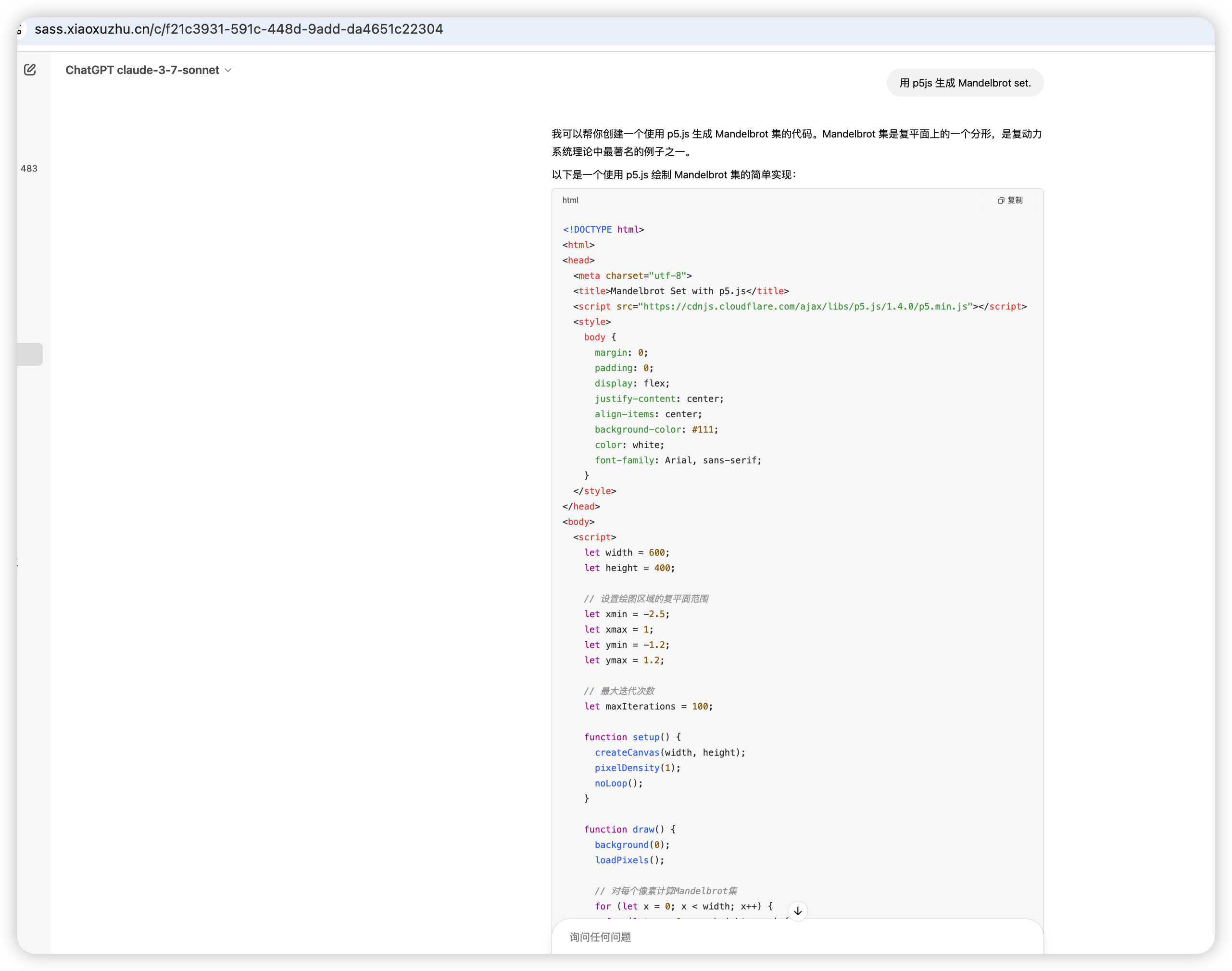Image resolution: width=1232 pixels, height=971 pixels.
Task: Click the maxIterations = 100 code line
Action: (x=648, y=706)
